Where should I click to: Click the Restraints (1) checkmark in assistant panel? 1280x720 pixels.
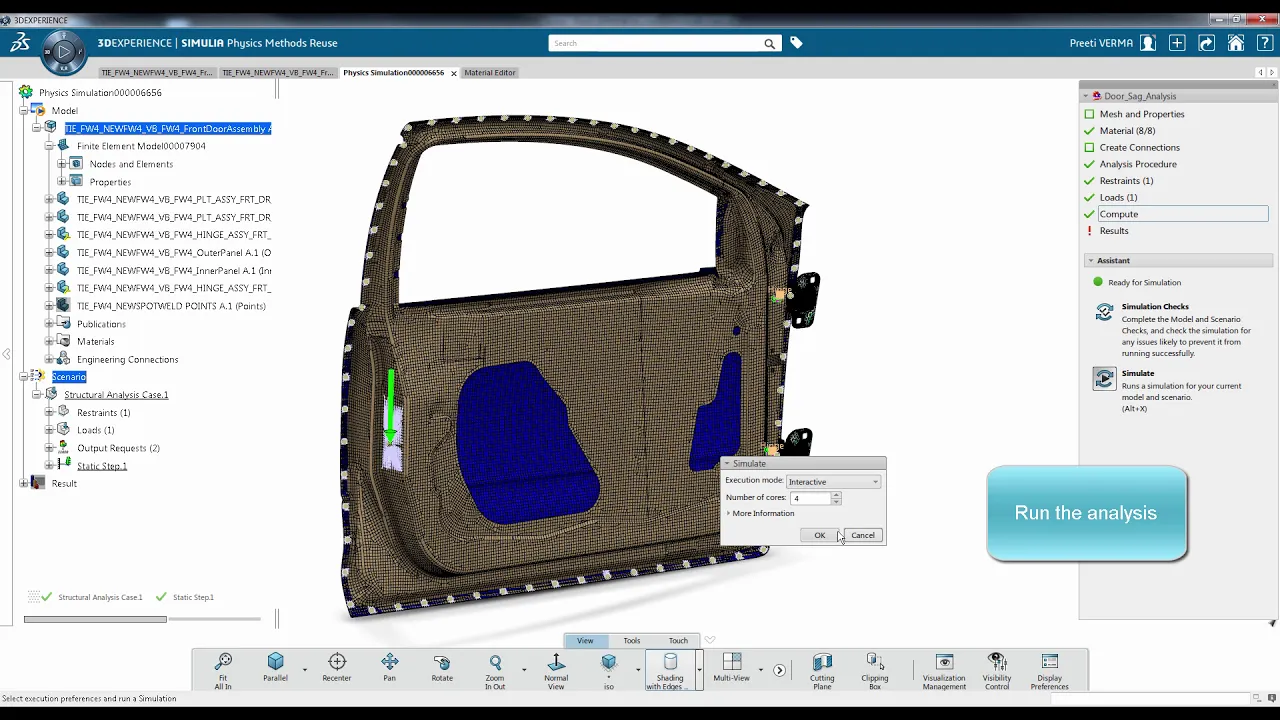(1090, 181)
